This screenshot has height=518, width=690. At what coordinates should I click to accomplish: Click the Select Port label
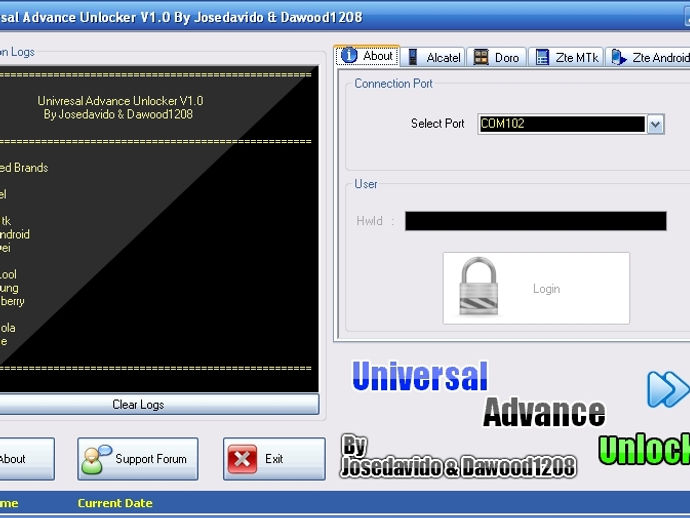[437, 124]
